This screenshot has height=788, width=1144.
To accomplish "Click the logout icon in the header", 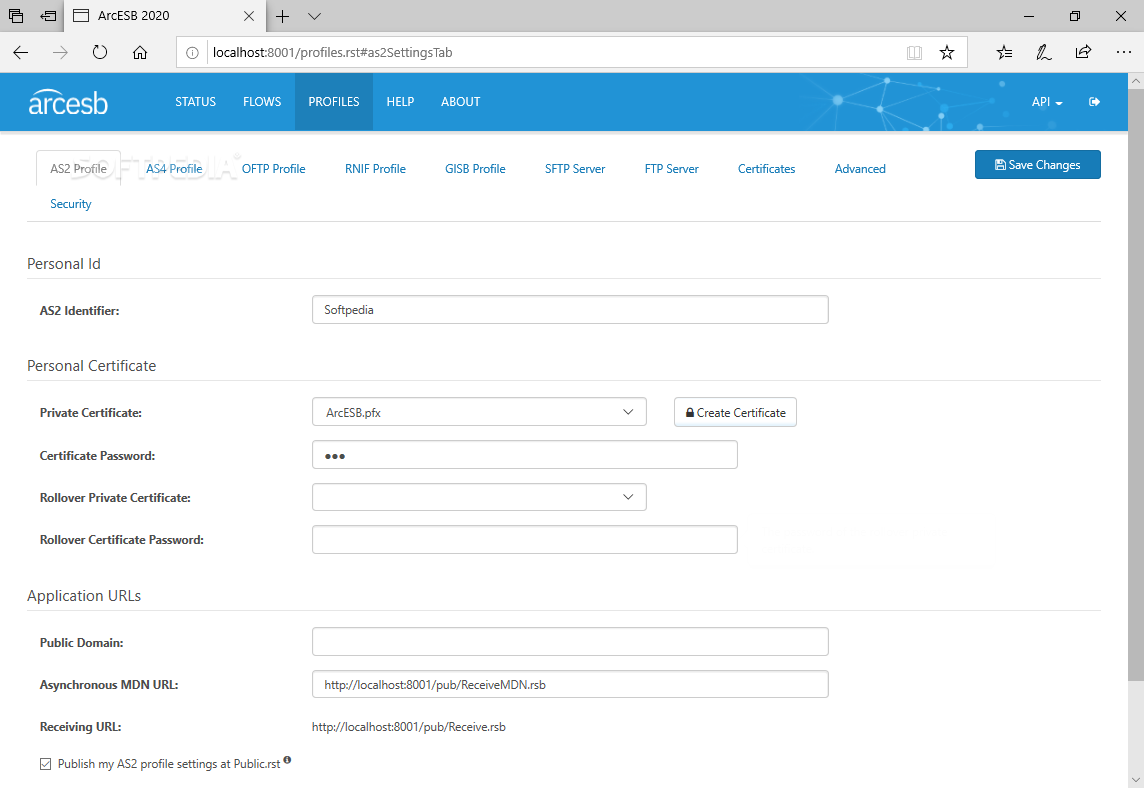I will coord(1094,102).
